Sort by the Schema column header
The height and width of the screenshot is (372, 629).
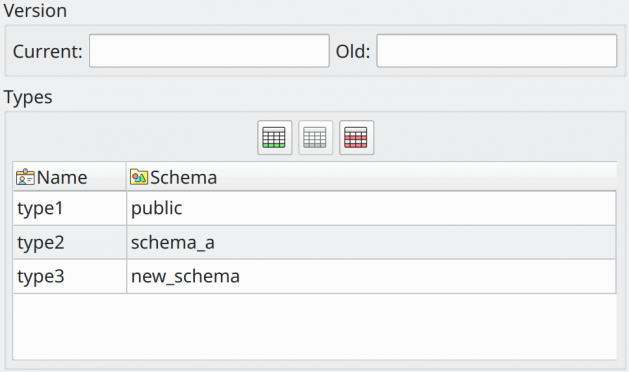(x=371, y=177)
